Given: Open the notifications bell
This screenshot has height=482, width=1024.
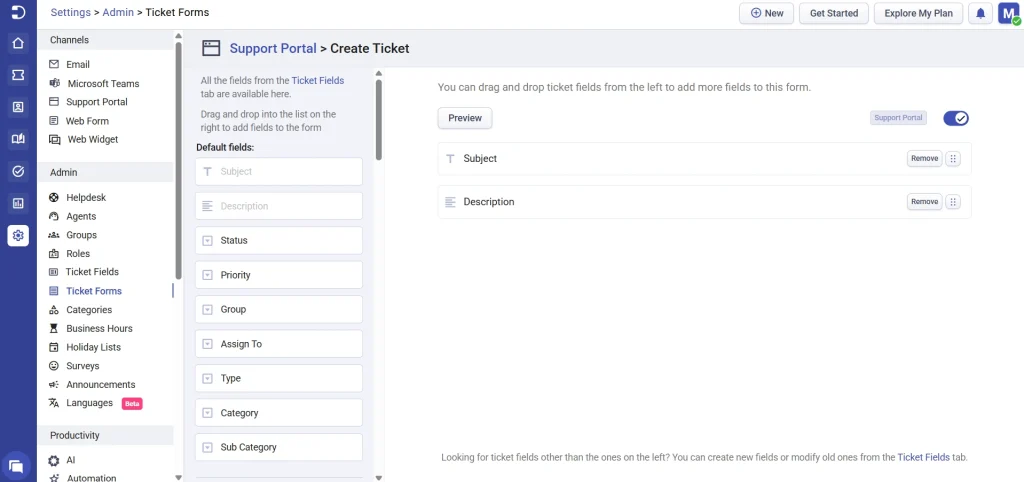Looking at the screenshot, I should click(980, 13).
